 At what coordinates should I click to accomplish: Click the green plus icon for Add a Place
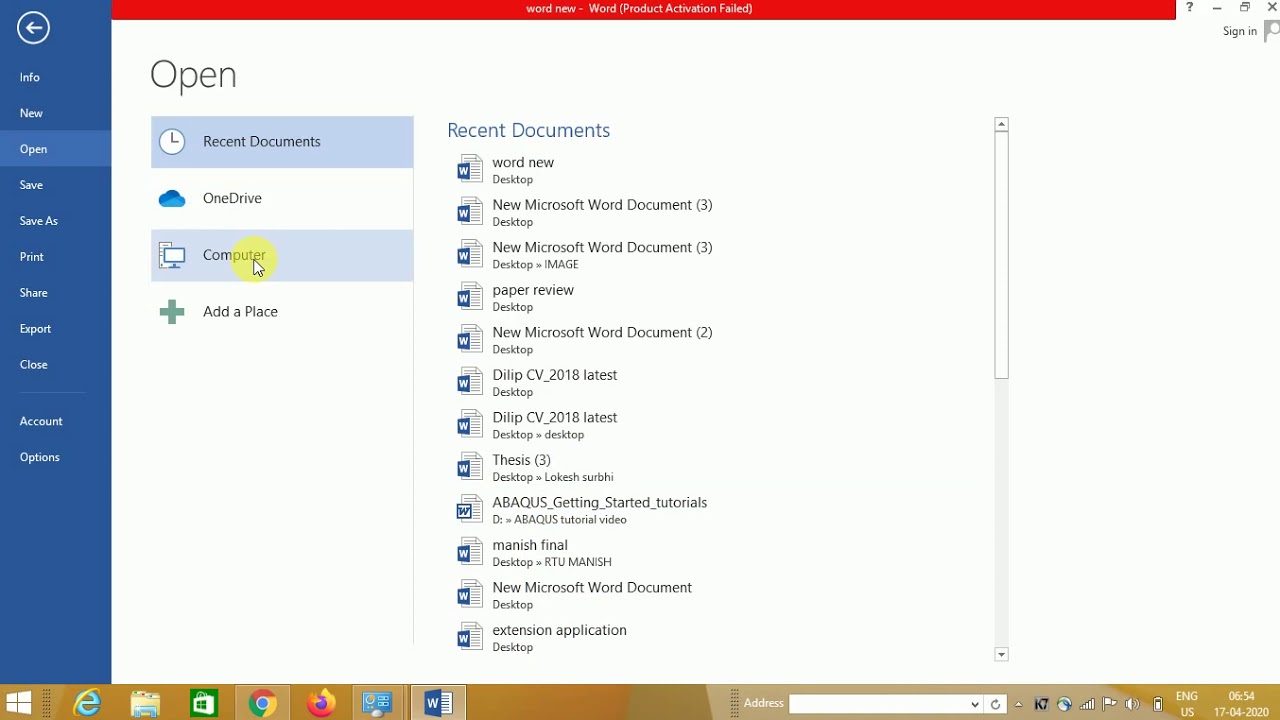172,312
